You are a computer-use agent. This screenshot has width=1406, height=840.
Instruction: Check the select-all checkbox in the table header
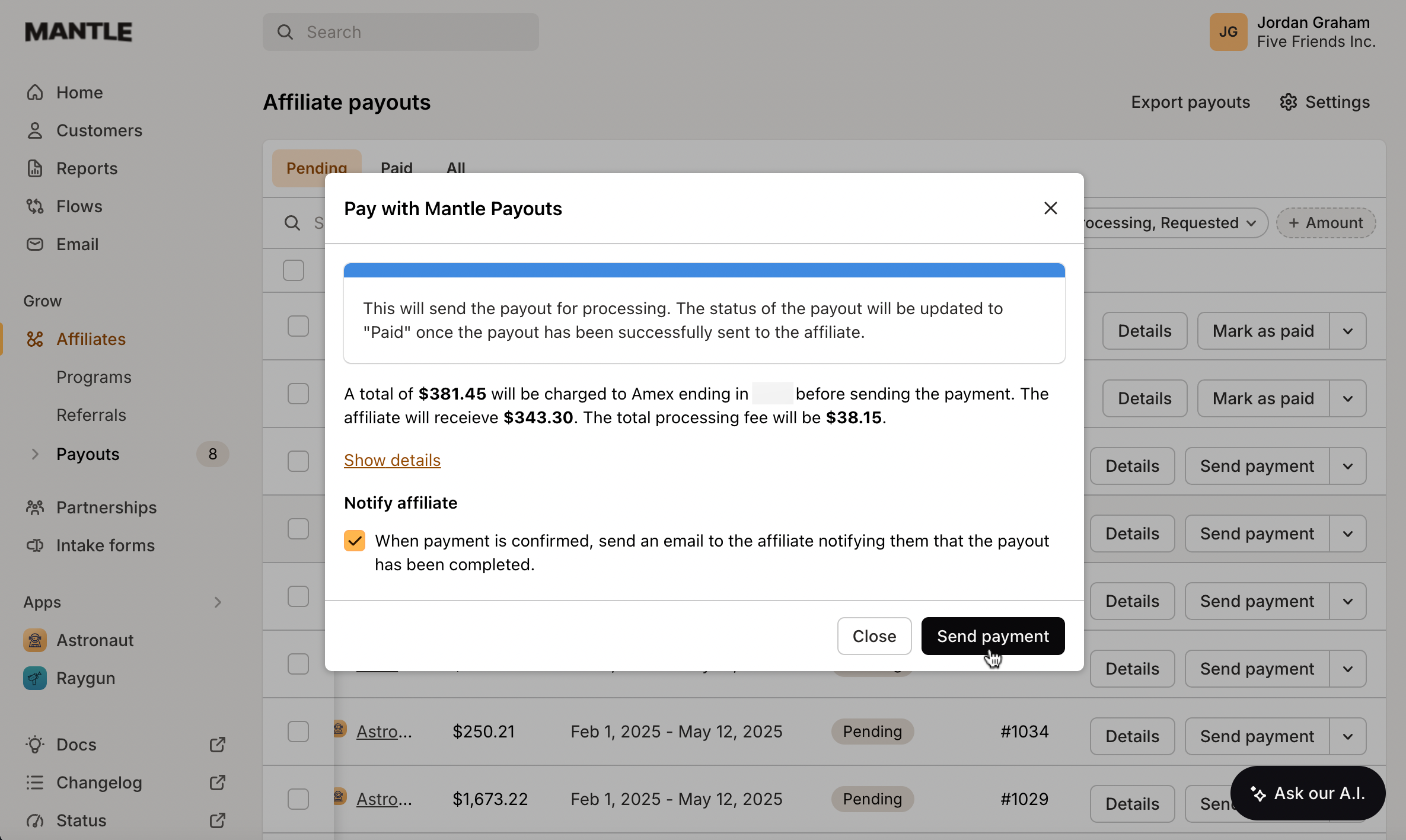click(294, 270)
